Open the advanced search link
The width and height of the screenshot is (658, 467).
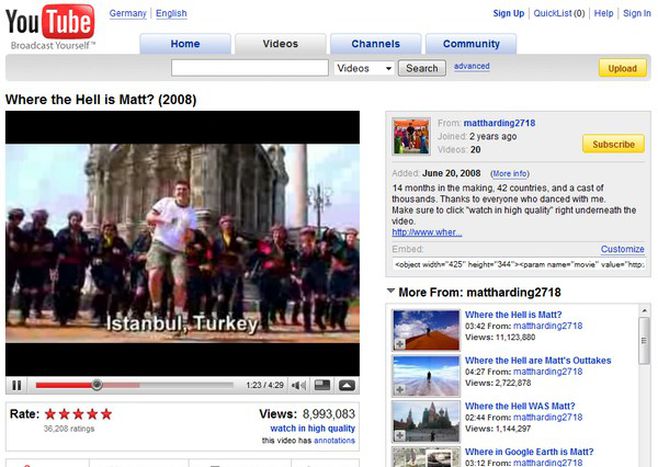pos(472,66)
